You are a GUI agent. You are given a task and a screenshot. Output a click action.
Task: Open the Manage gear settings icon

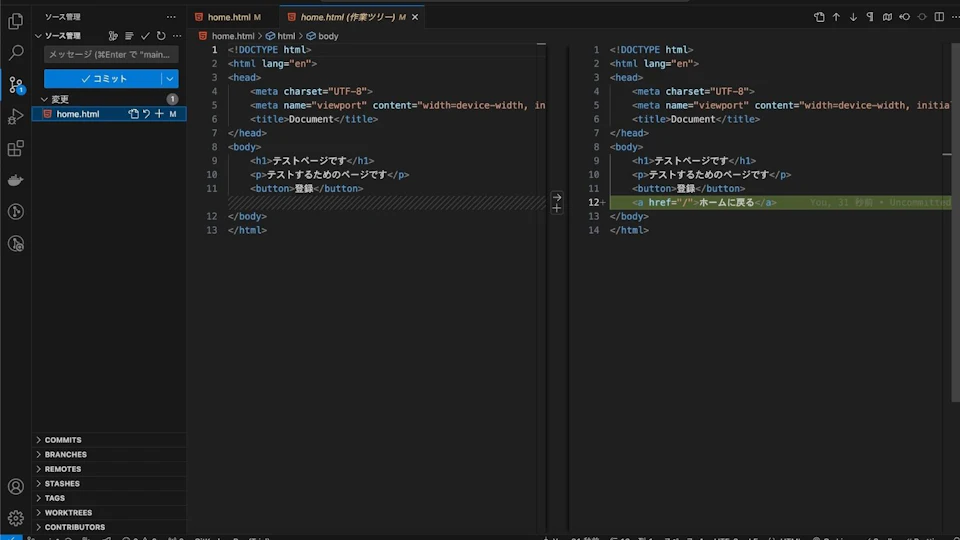point(16,518)
